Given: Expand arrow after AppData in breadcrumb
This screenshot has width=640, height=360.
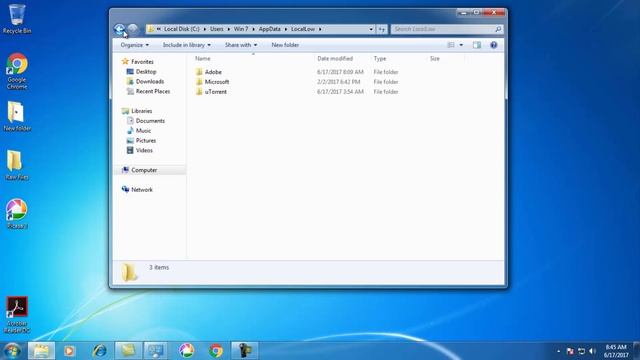Looking at the screenshot, I should point(286,29).
